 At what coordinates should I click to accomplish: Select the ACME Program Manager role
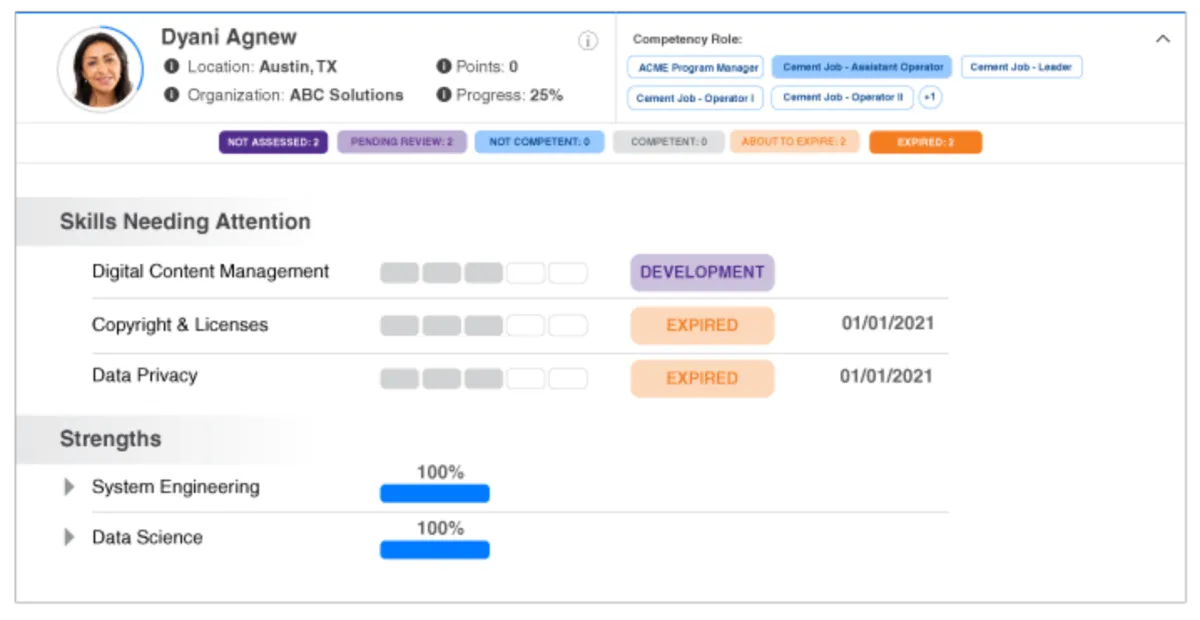696,68
